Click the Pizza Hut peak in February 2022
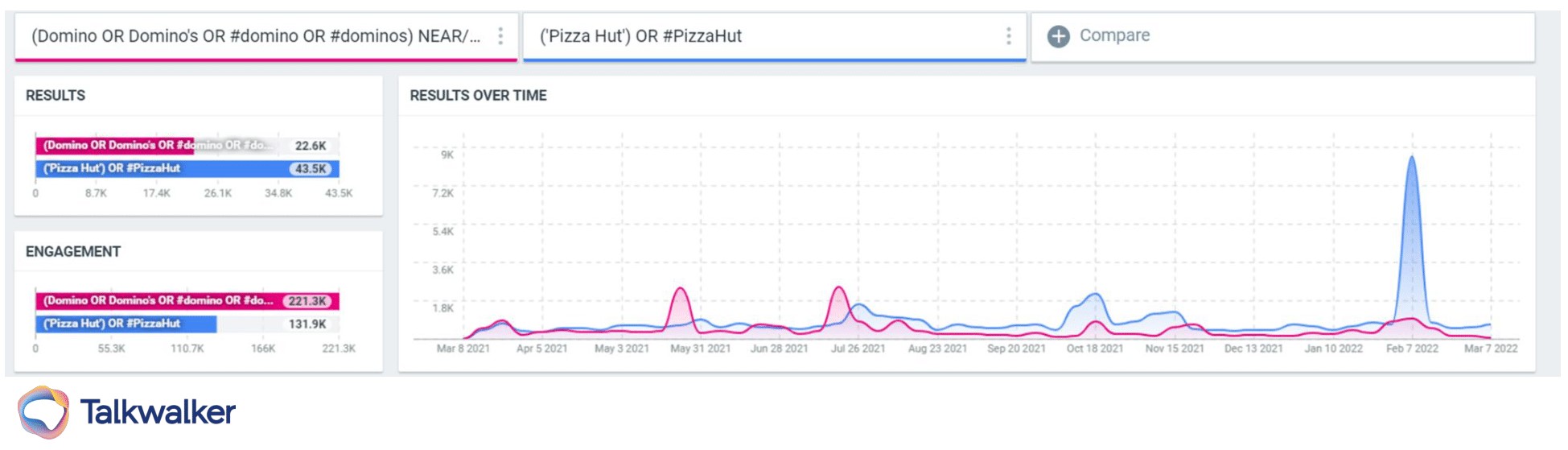The height and width of the screenshot is (450, 1568). pos(1412,158)
